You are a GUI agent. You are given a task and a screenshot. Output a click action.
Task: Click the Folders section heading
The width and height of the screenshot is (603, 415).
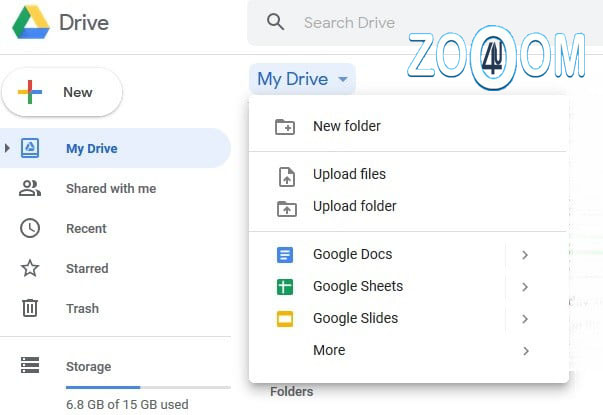coord(292,392)
